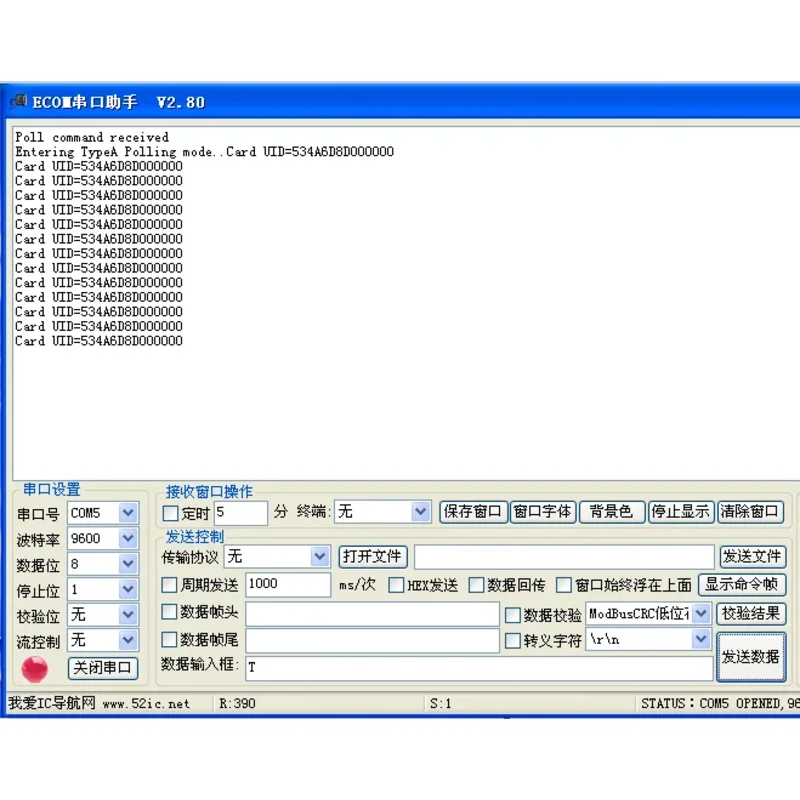
Task: Click the red port status indicator
Action: [x=35, y=669]
